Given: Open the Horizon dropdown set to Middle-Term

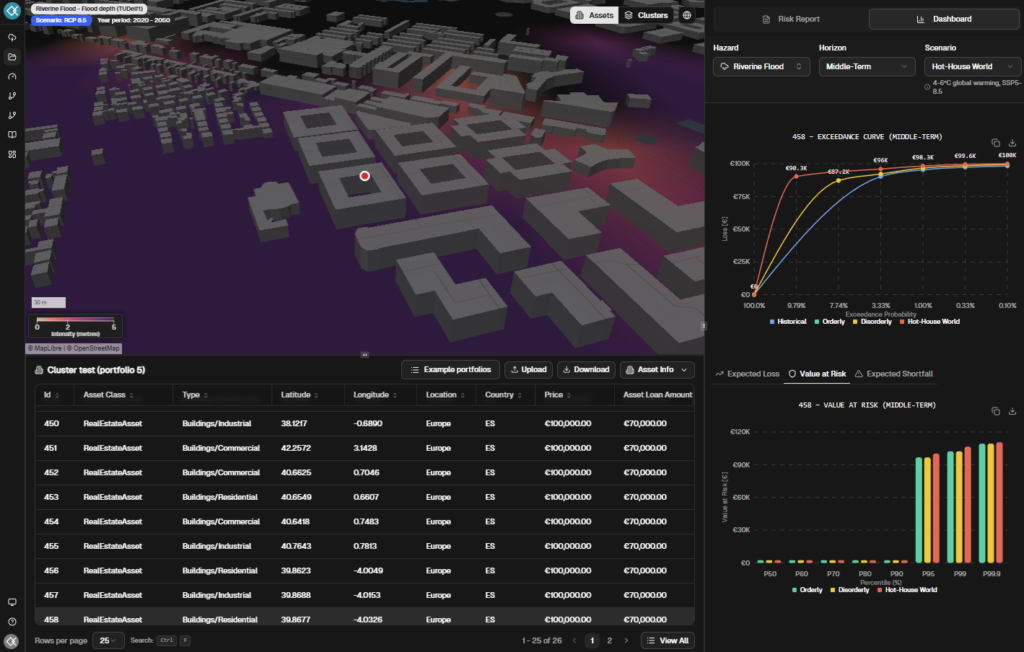Looking at the screenshot, I should [x=866, y=66].
